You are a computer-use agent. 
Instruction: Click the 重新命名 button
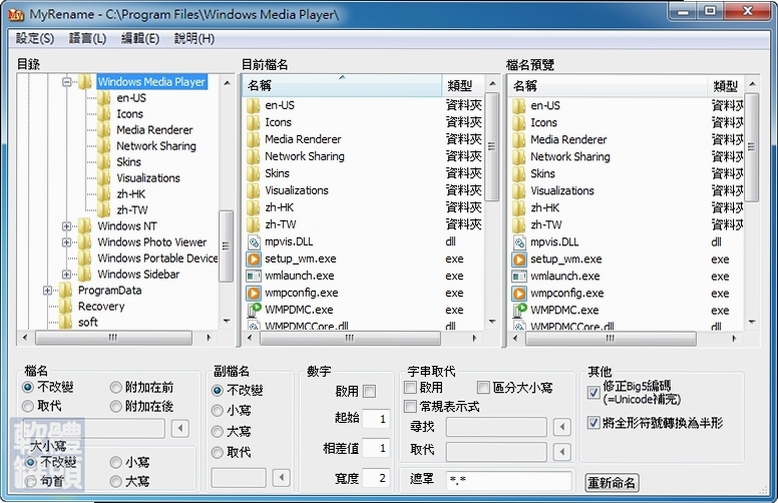tap(612, 483)
